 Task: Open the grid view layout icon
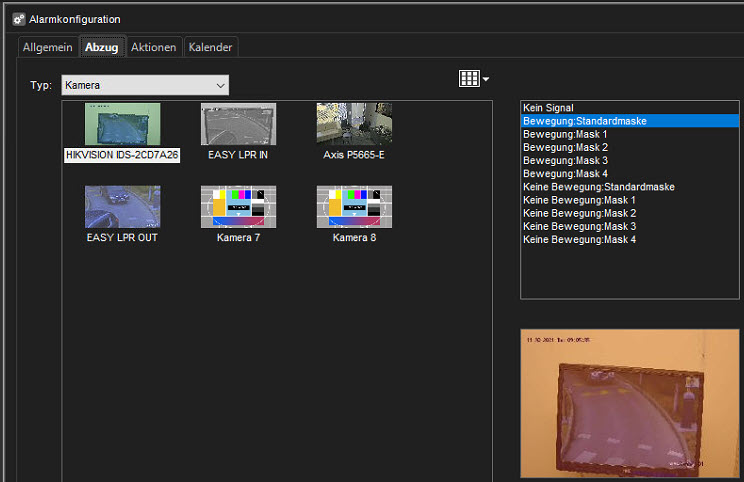pyautogui.click(x=469, y=79)
